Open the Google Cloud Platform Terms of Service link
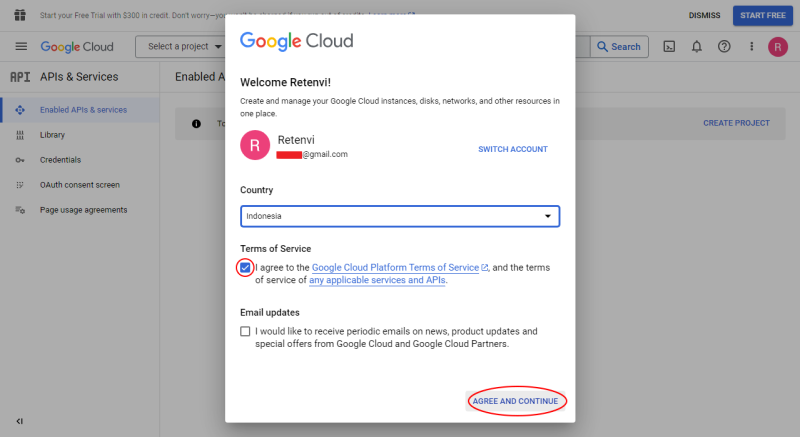This screenshot has width=800, height=437. [395, 267]
